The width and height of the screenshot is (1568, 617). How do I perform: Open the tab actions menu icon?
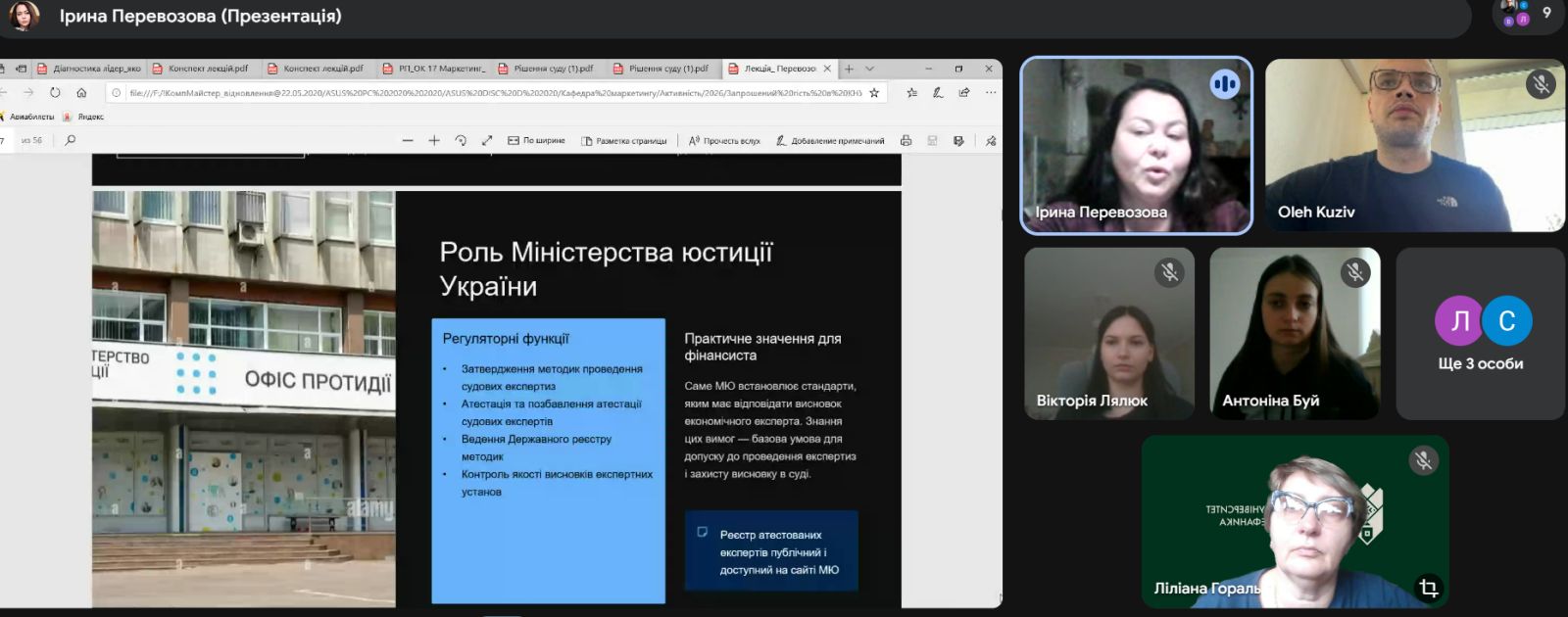21,69
